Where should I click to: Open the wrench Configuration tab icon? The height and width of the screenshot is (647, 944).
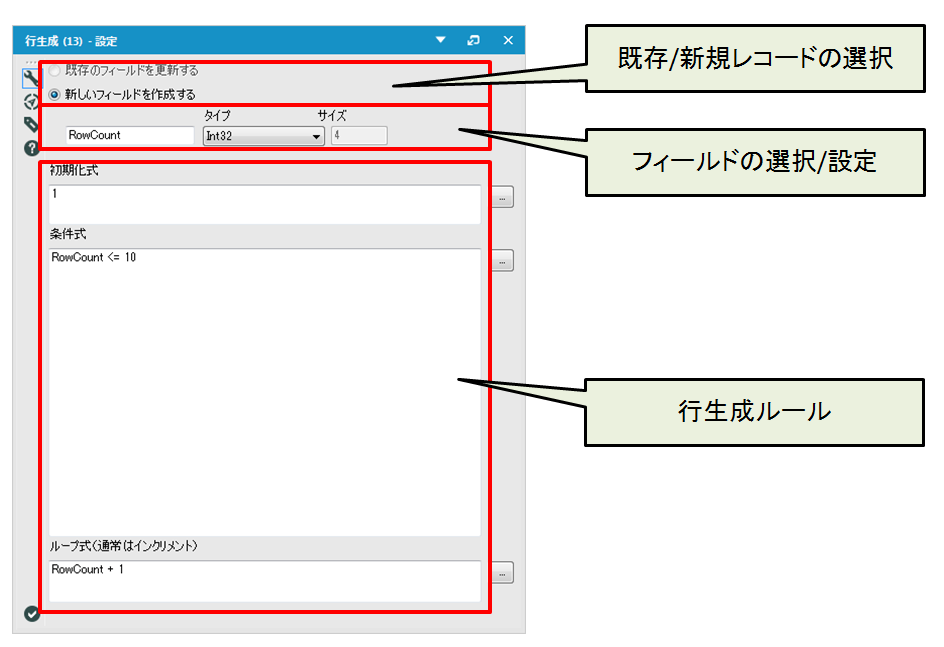(31, 78)
